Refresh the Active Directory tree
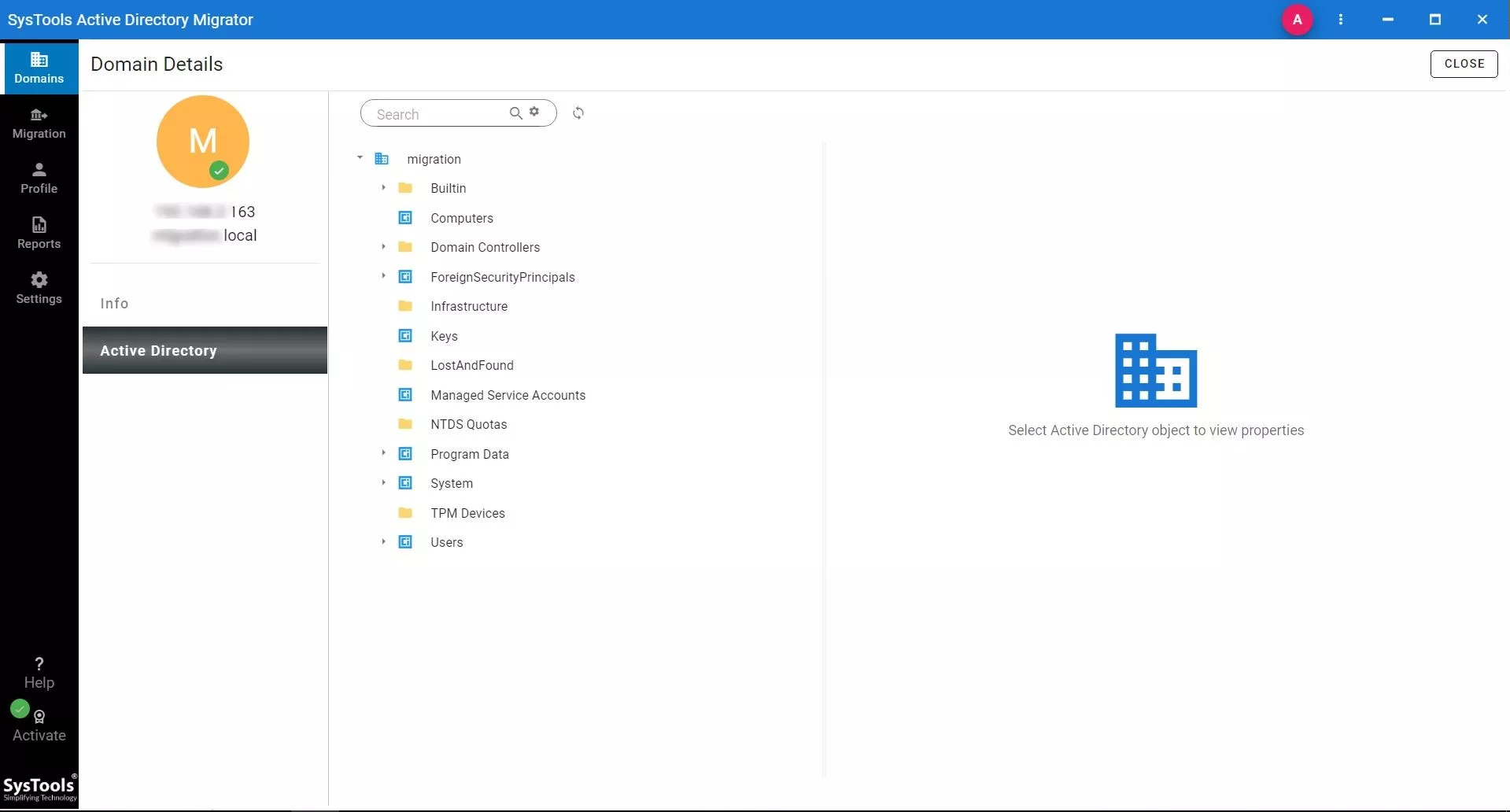 click(x=578, y=113)
